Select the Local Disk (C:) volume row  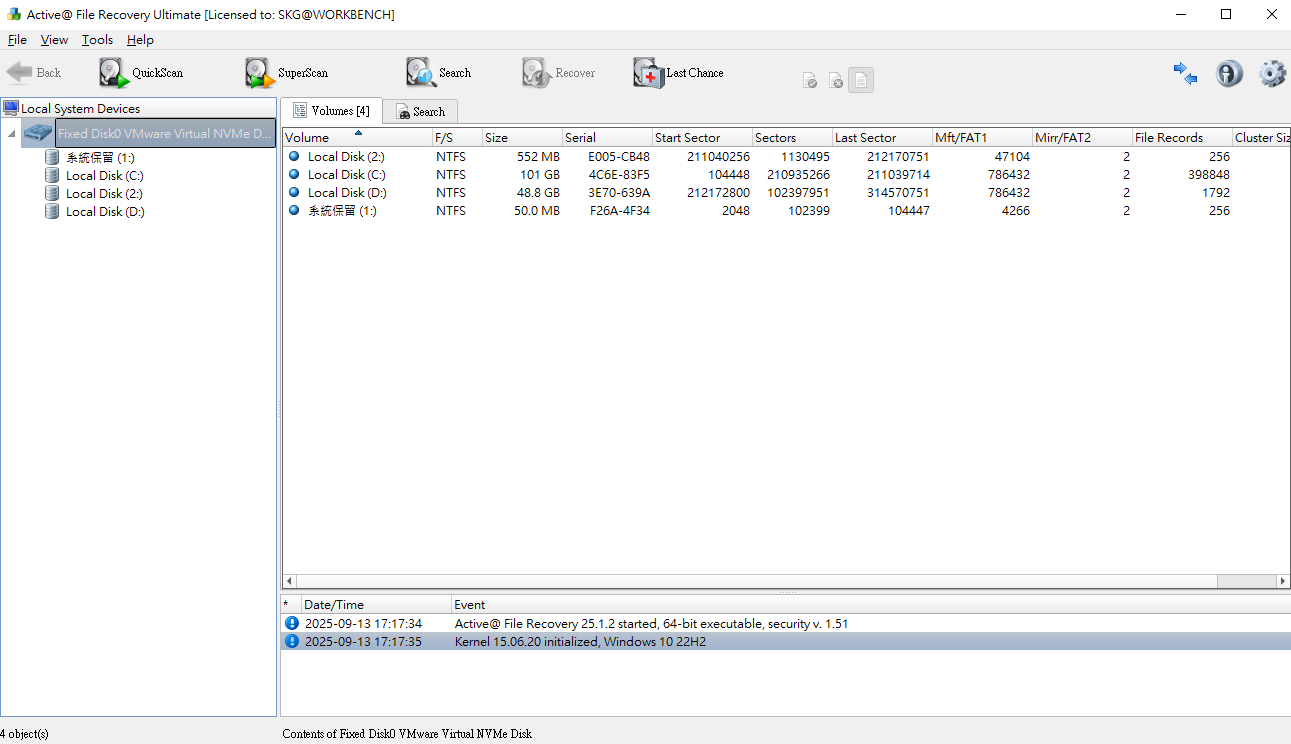pos(785,175)
